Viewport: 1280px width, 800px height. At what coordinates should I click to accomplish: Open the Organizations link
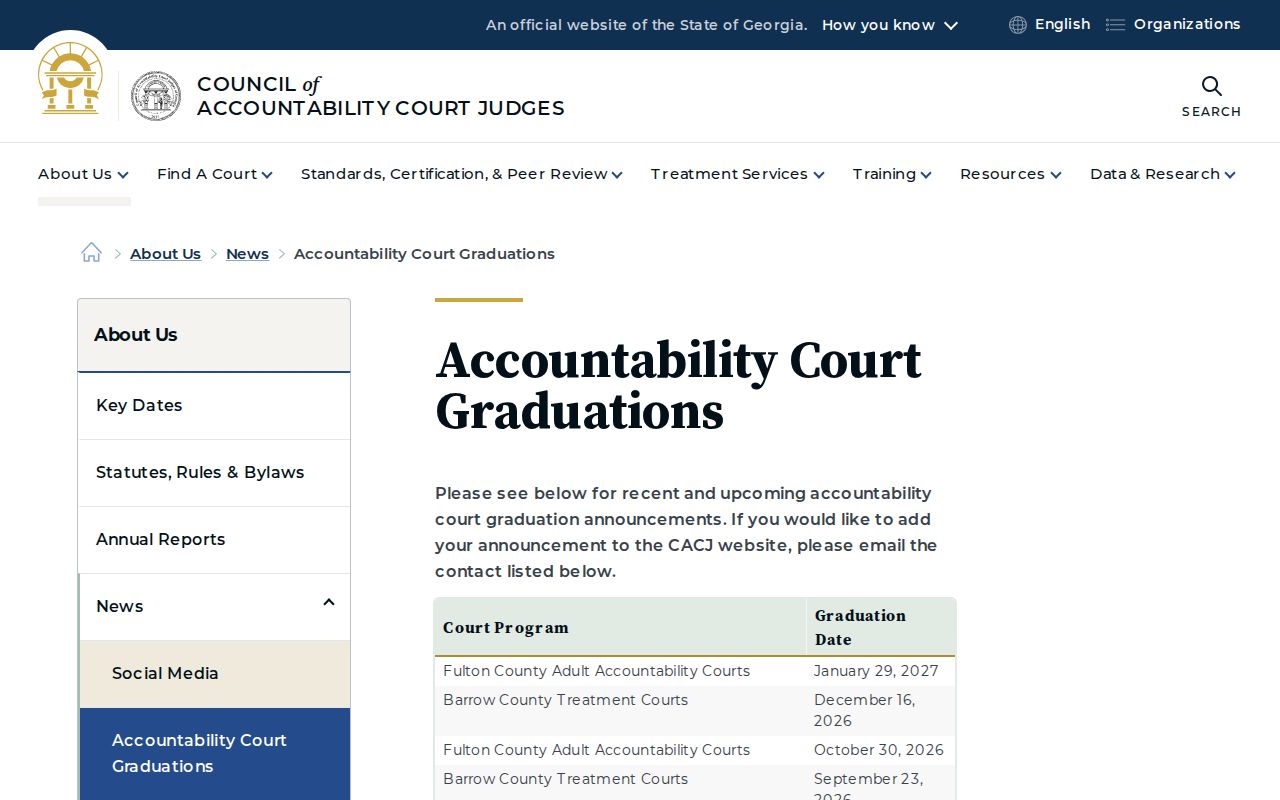click(1187, 24)
